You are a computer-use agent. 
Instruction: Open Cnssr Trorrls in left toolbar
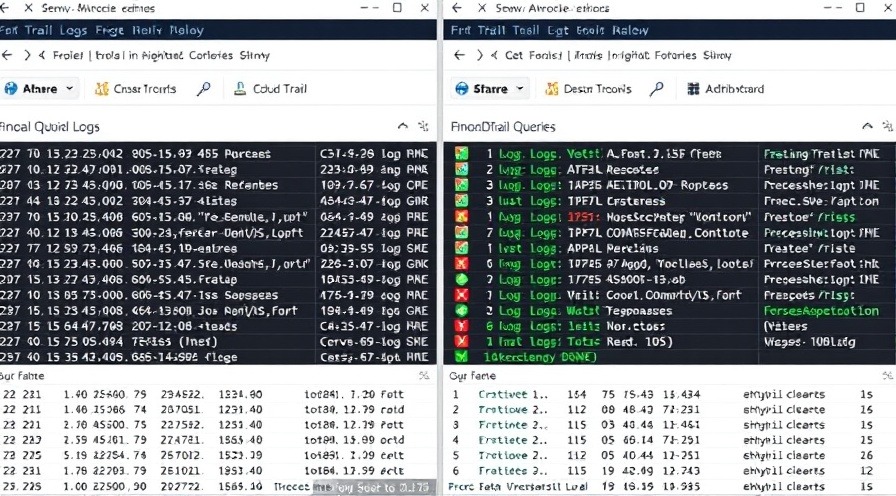pyautogui.click(x=135, y=89)
